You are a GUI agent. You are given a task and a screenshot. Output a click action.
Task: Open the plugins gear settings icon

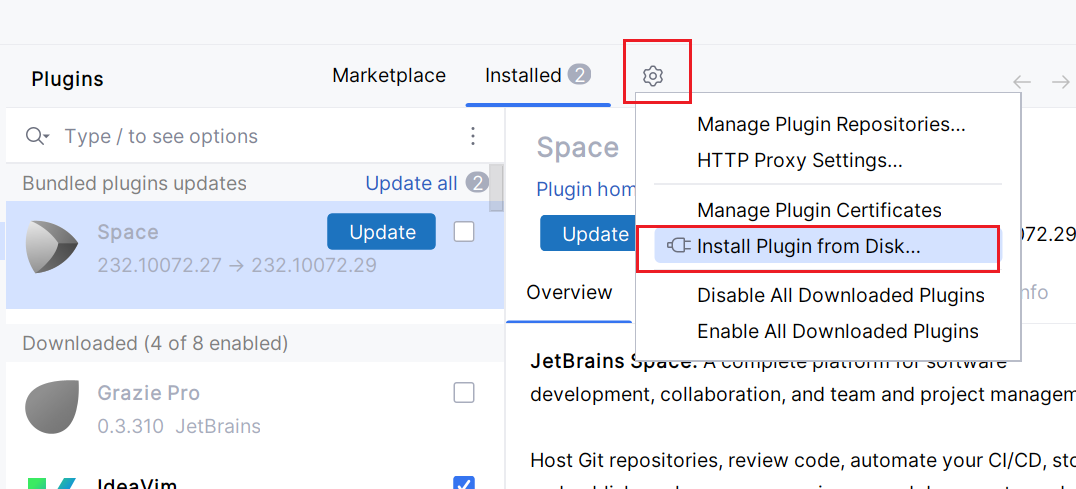653,76
